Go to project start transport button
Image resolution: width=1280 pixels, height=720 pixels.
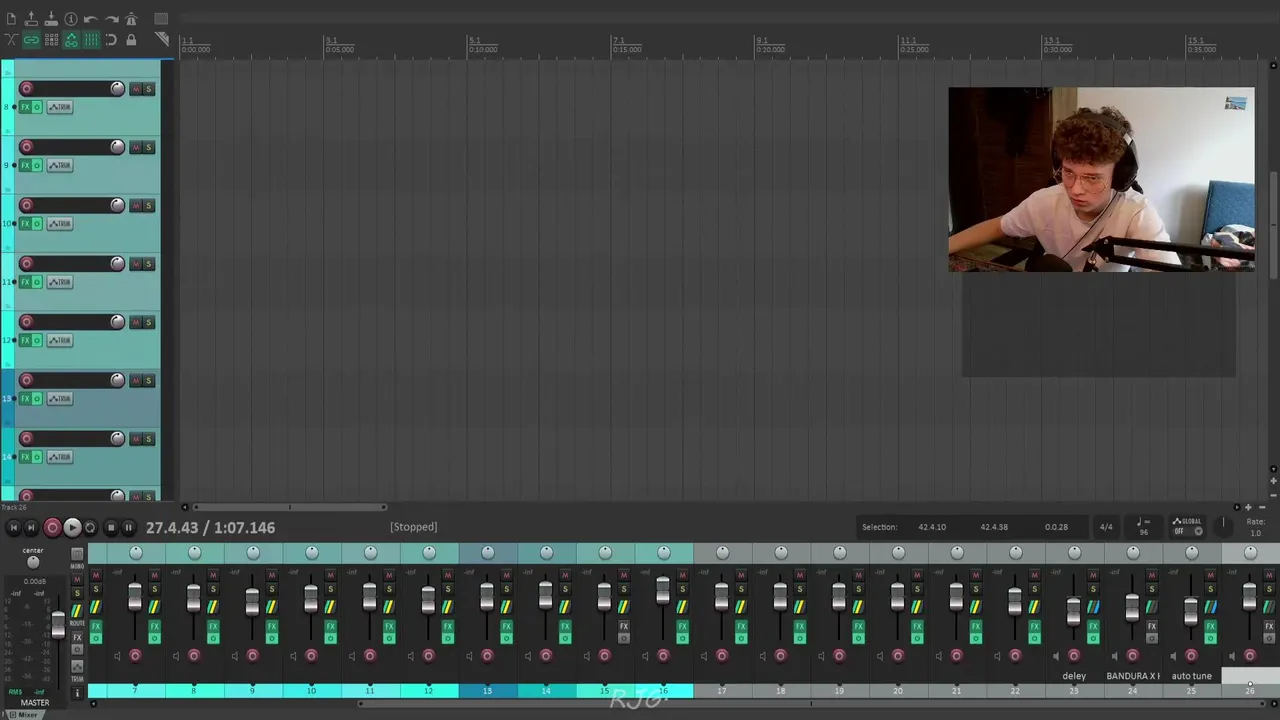tap(14, 528)
